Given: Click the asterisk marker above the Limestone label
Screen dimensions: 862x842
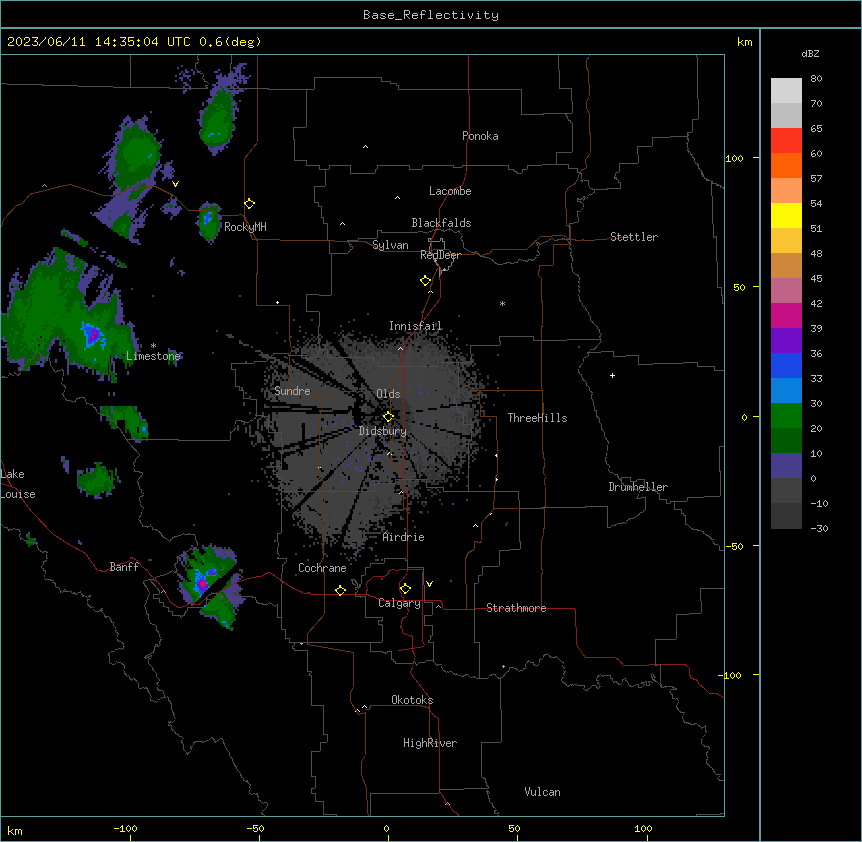Looking at the screenshot, I should pos(153,346).
